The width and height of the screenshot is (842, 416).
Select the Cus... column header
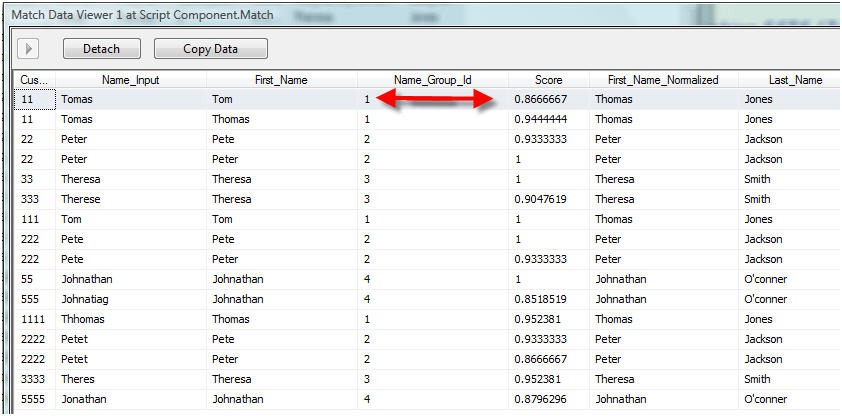click(x=34, y=80)
